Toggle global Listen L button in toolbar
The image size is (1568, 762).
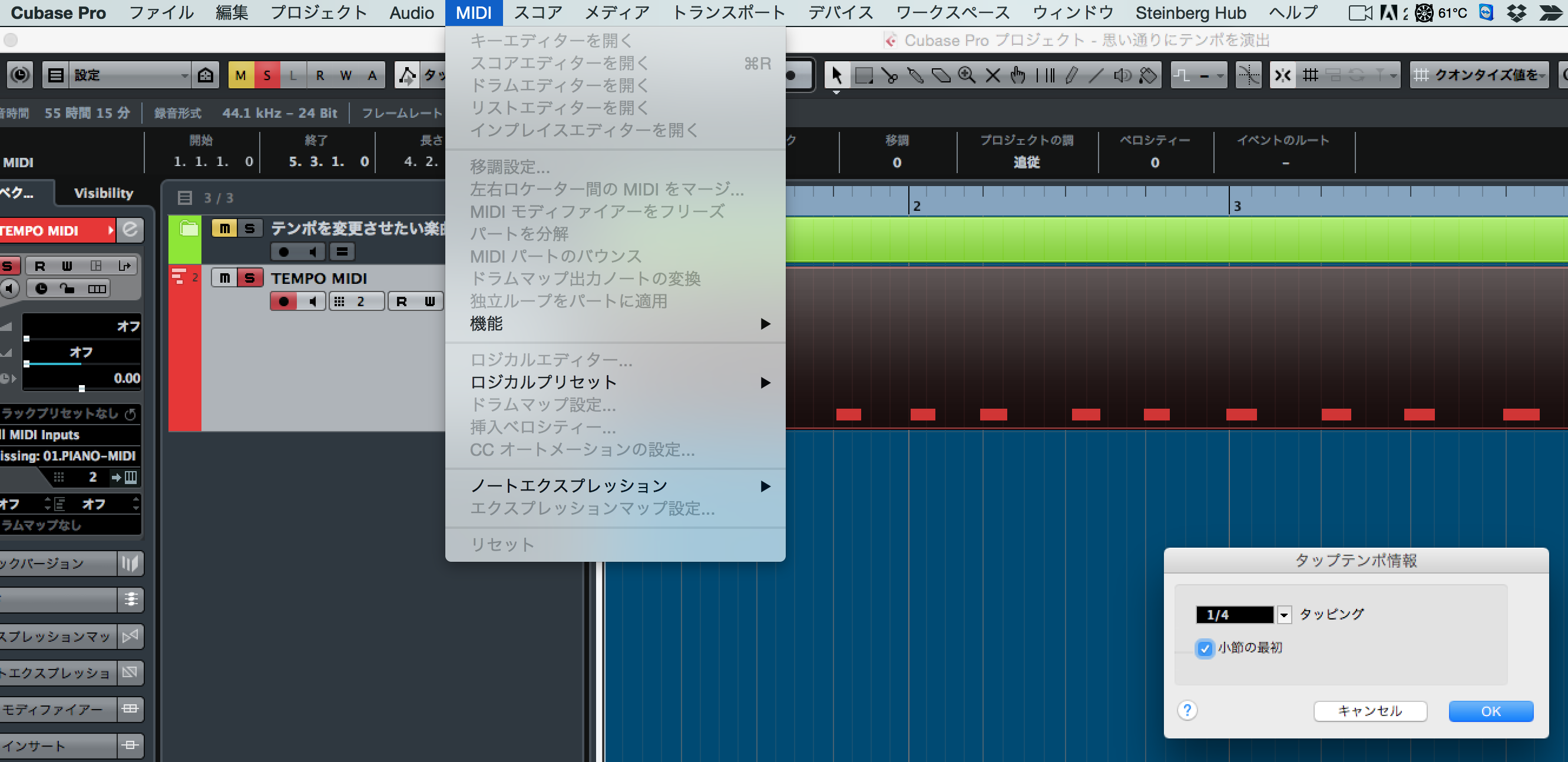(293, 75)
